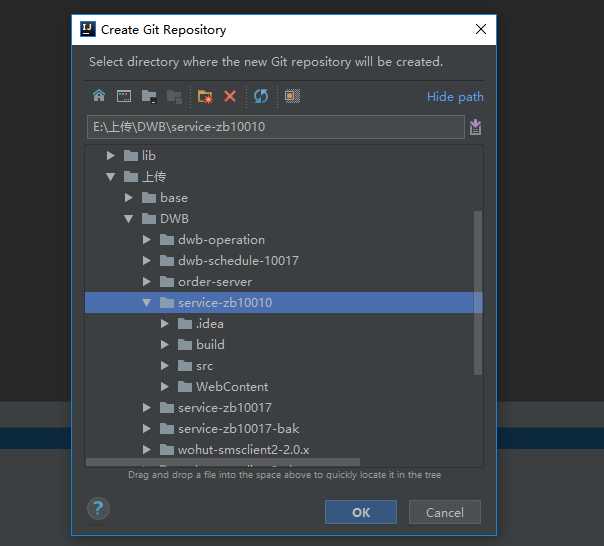Click the horizontal scrollbar of the tree
The image size is (604, 546).
[x=223, y=462]
